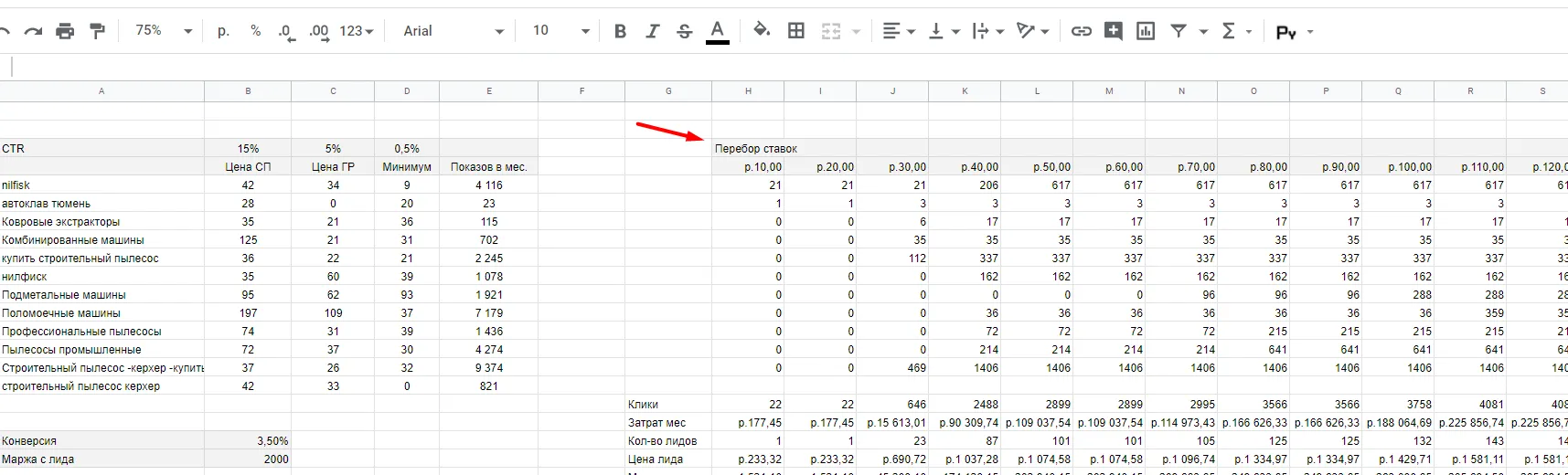Expand the merge cells options arrow
Viewport: 1568px width, 475px height.
(857, 31)
